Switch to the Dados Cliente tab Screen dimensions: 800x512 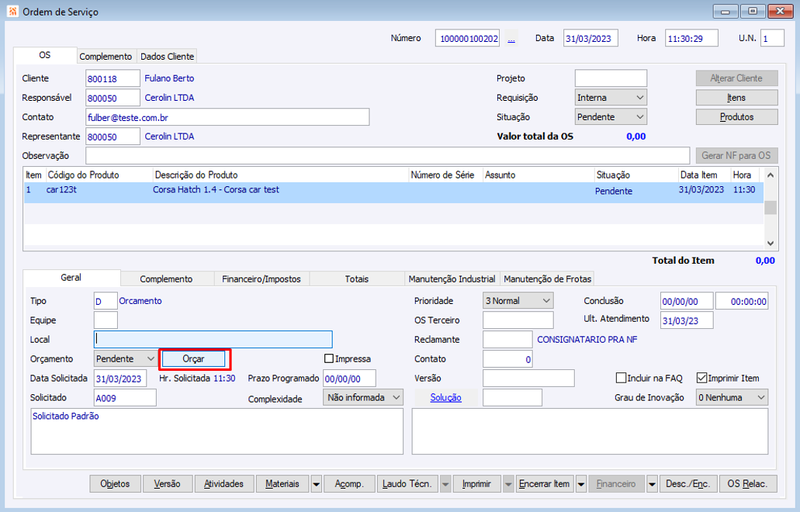pyautogui.click(x=167, y=57)
